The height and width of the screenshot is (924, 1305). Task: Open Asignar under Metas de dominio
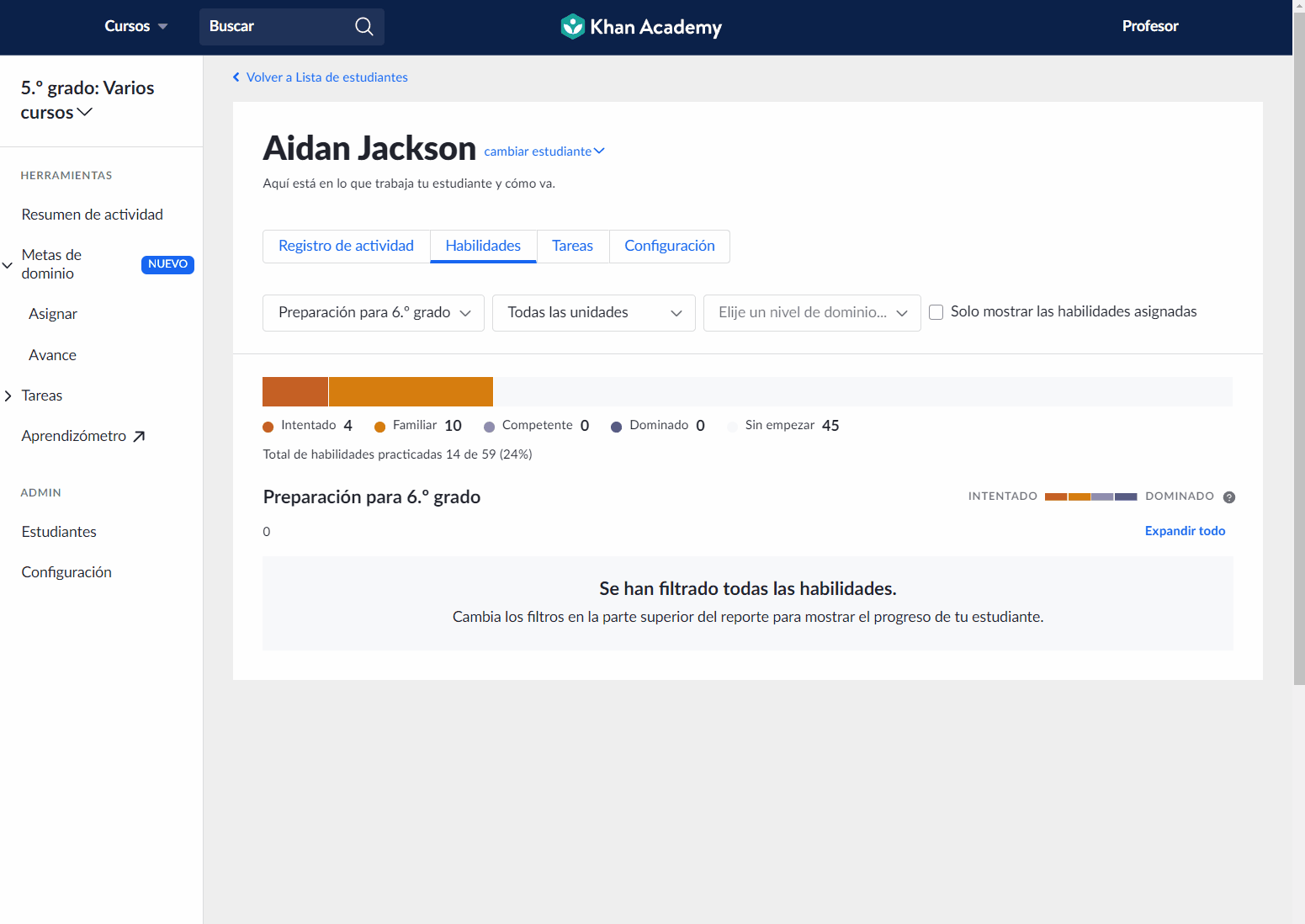point(53,314)
